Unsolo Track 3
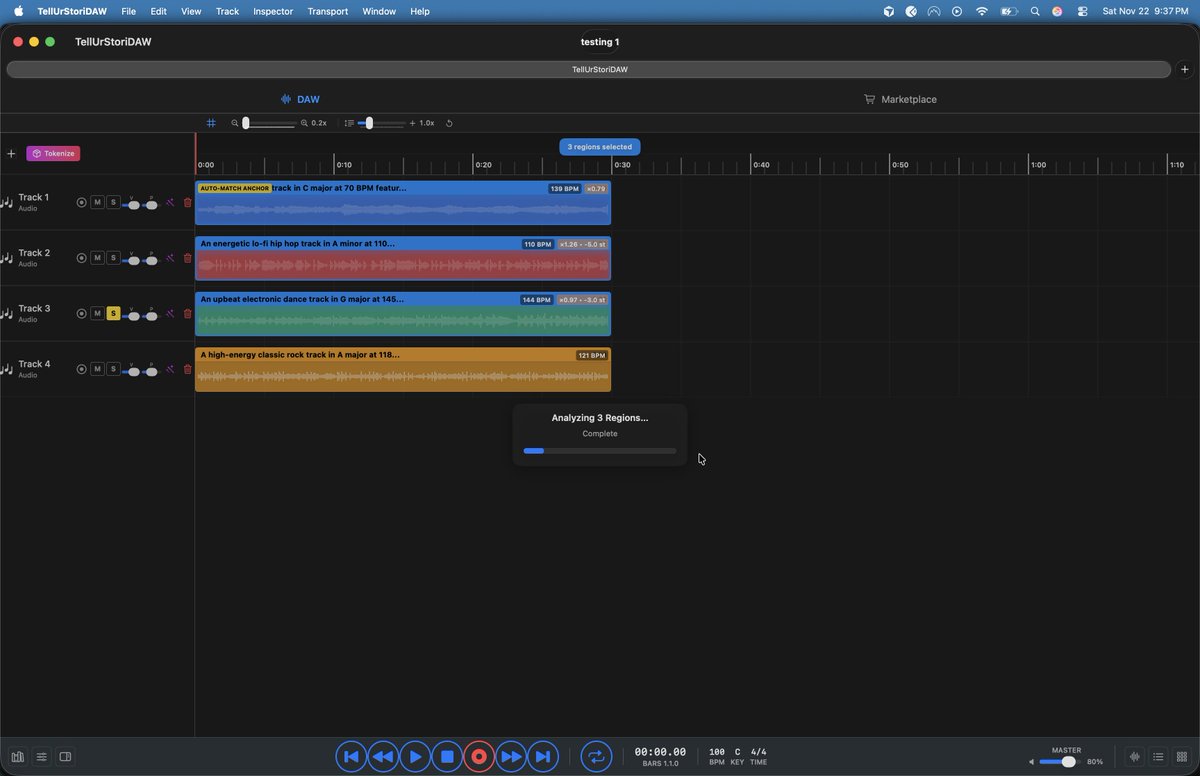 113,313
